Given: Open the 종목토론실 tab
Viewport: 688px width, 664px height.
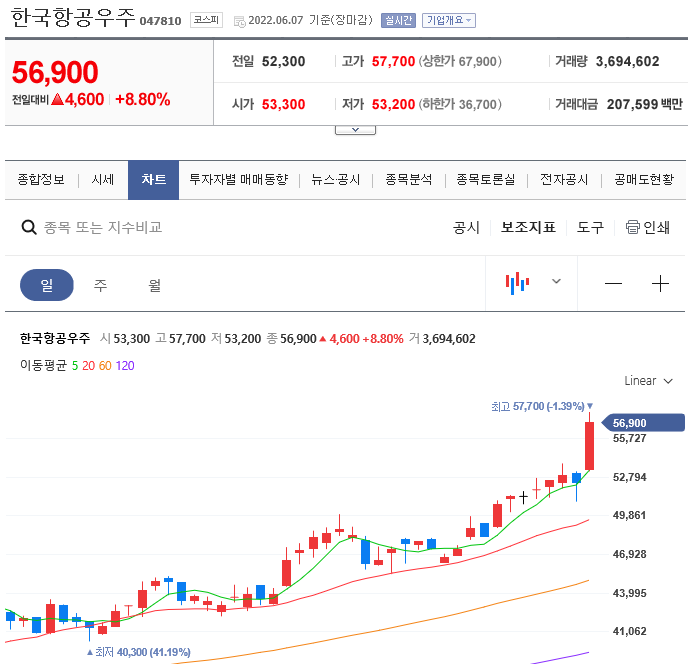Looking at the screenshot, I should click(x=486, y=179).
